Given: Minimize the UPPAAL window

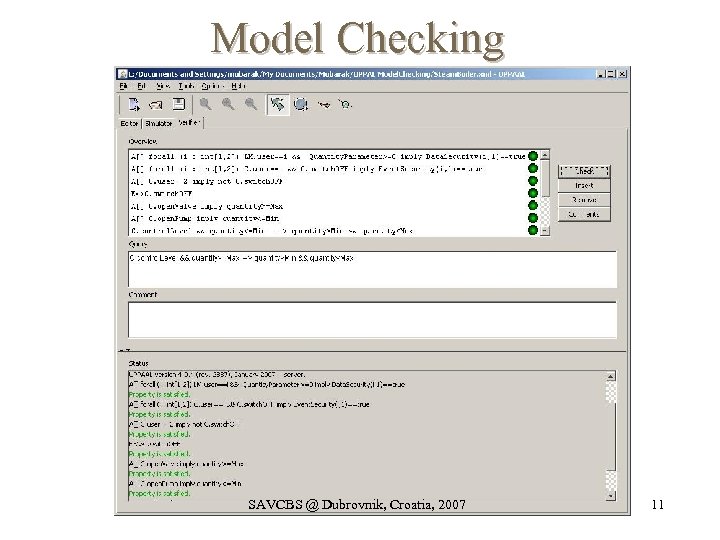Looking at the screenshot, I should click(x=601, y=74).
